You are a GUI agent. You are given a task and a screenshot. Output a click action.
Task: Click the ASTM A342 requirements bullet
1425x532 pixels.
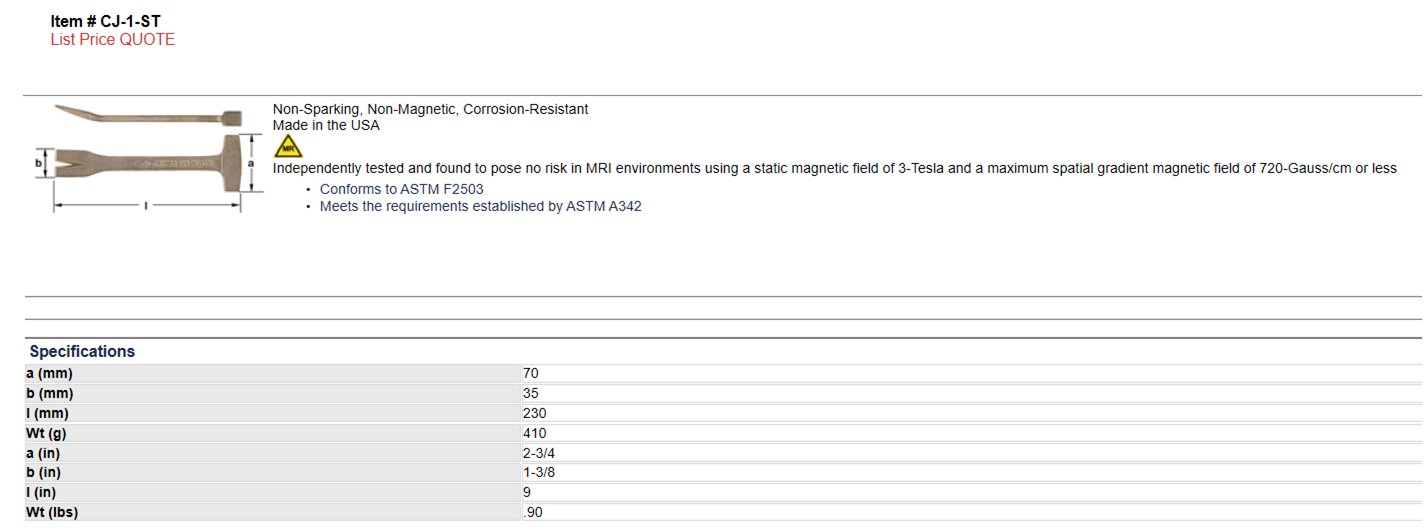[481, 206]
